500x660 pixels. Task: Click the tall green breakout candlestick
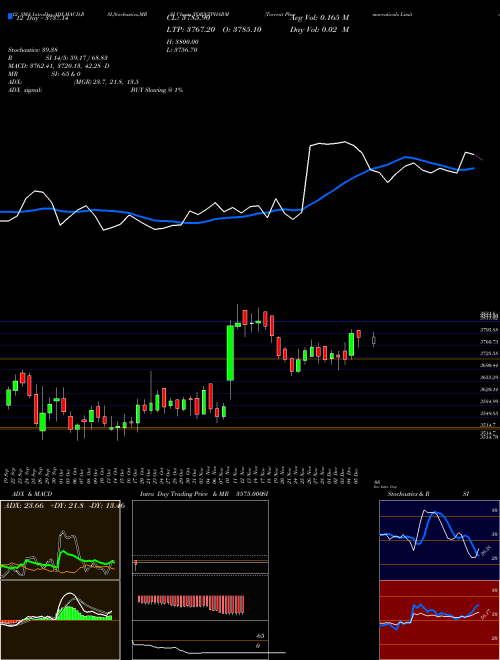(x=230, y=353)
